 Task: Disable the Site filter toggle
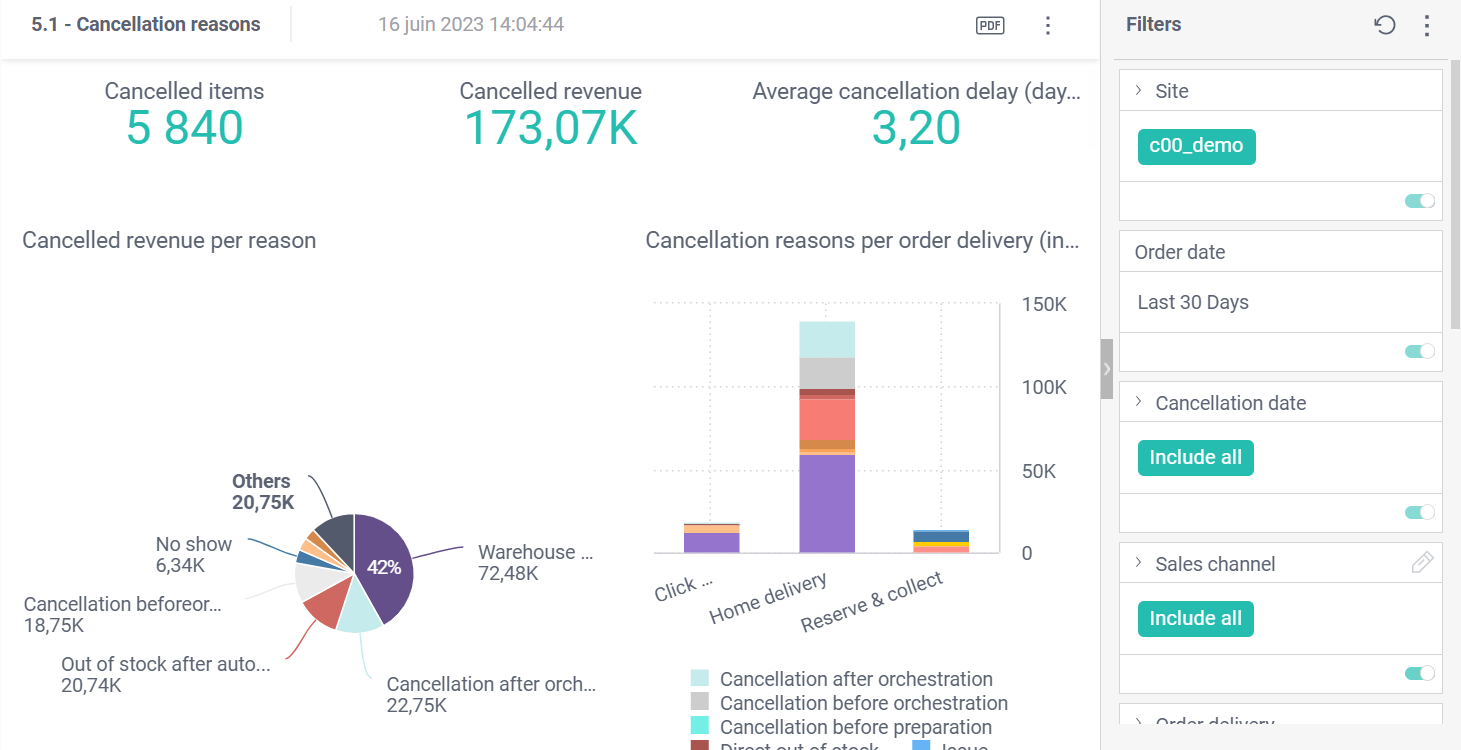(1419, 201)
